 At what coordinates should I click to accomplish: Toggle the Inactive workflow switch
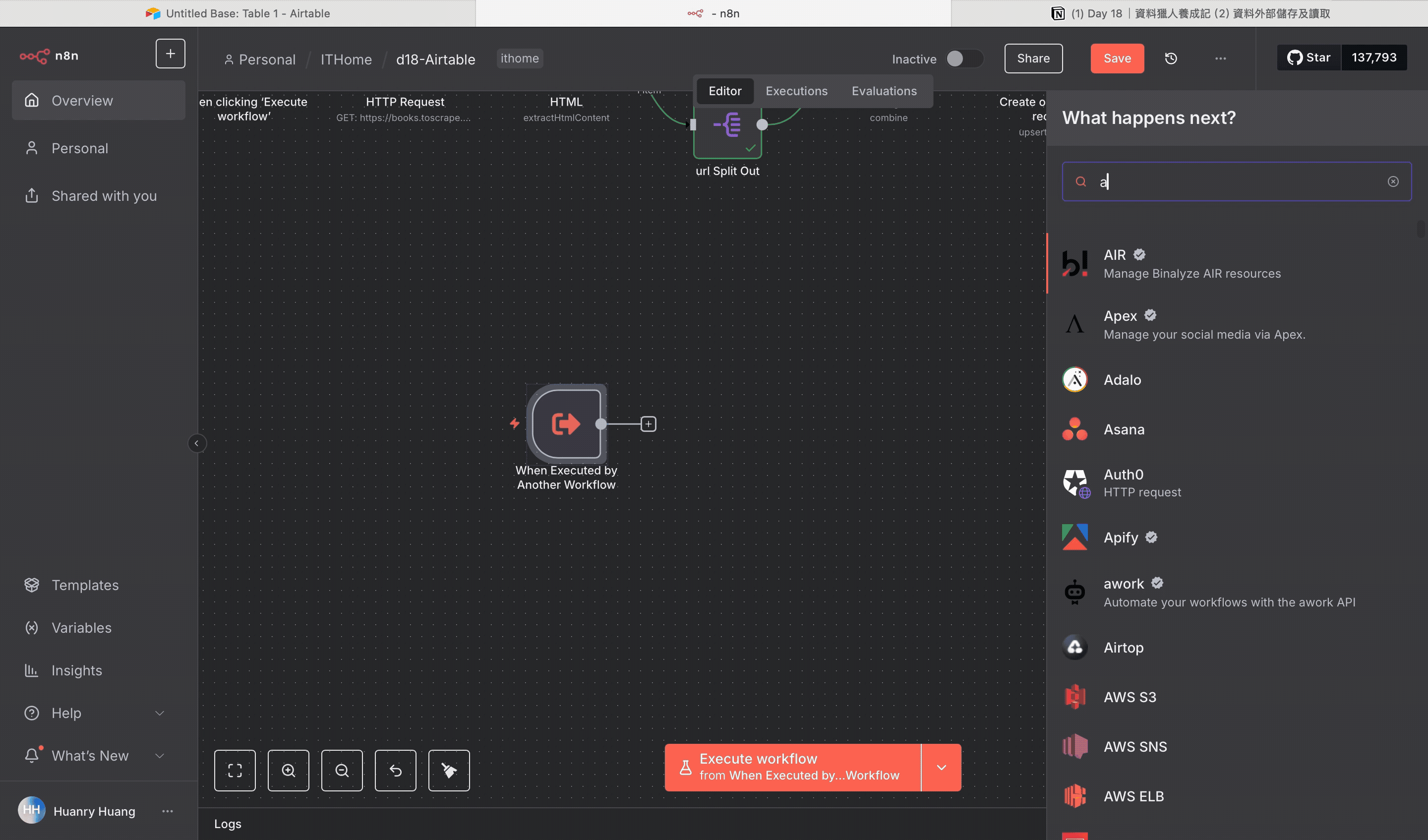pos(964,59)
